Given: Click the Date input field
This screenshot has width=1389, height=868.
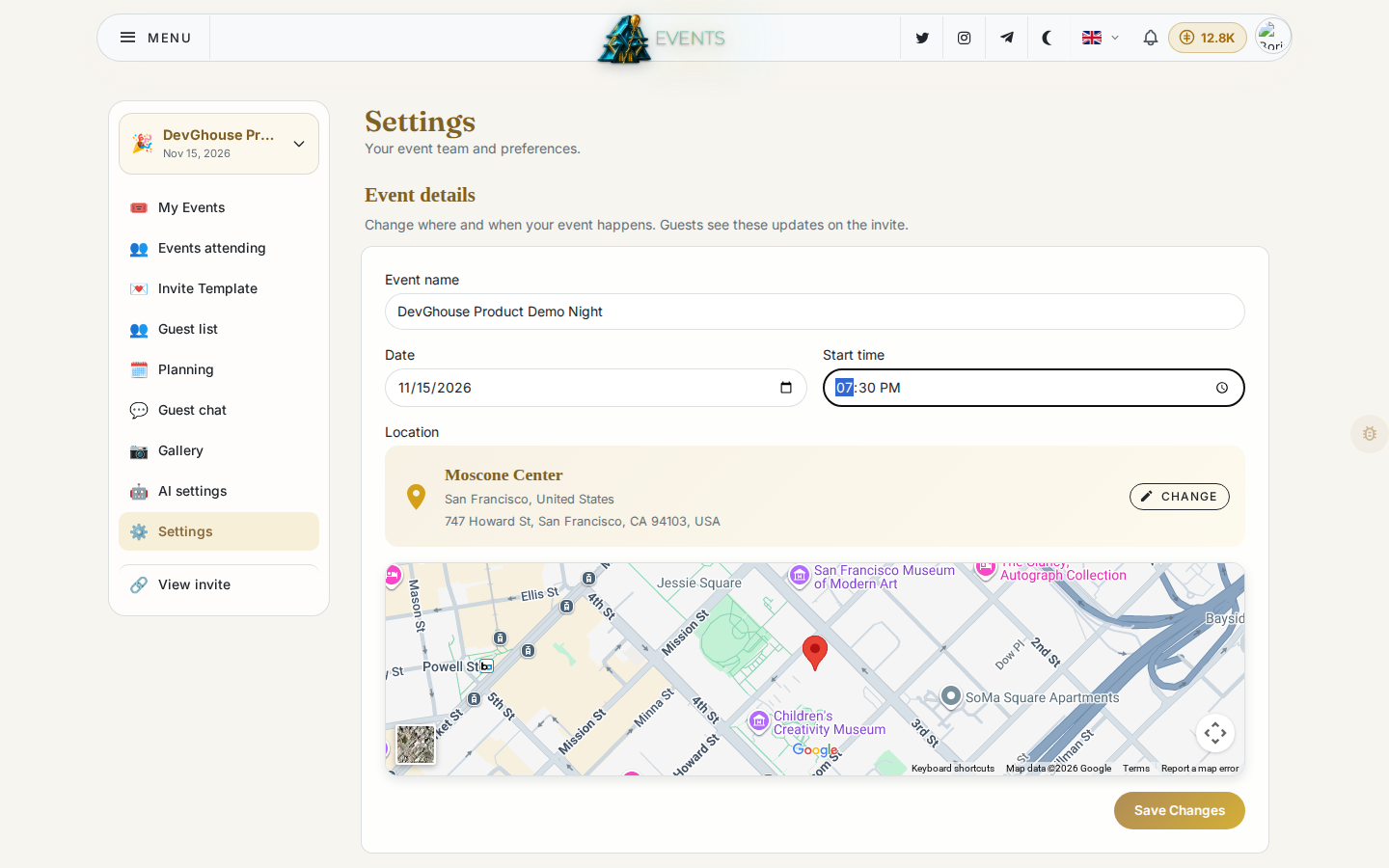Looking at the screenshot, I should coord(596,388).
